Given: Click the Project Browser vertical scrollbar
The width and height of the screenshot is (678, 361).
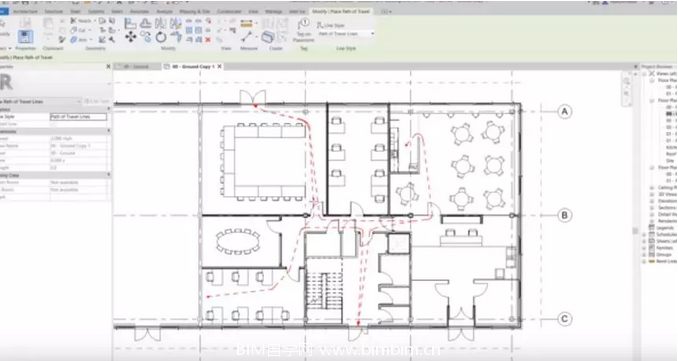Looking at the screenshot, I should [x=636, y=230].
